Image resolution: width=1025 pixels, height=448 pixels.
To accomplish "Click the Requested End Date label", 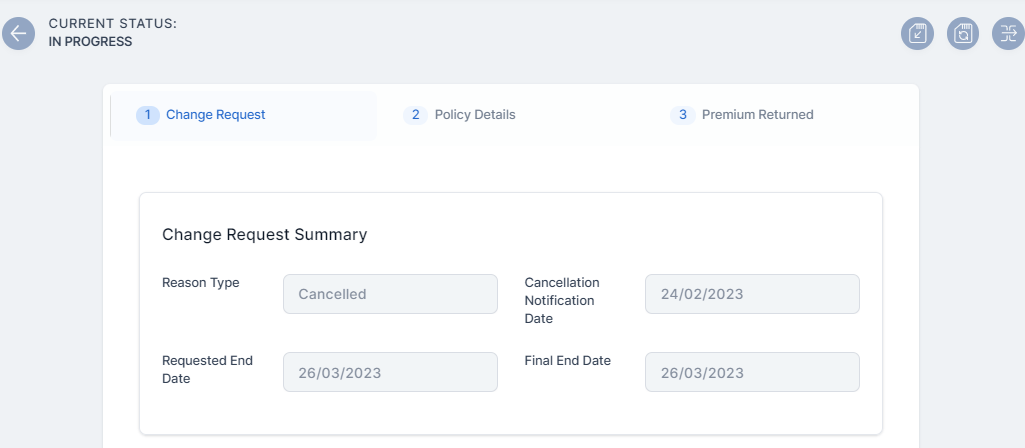I will [x=207, y=369].
